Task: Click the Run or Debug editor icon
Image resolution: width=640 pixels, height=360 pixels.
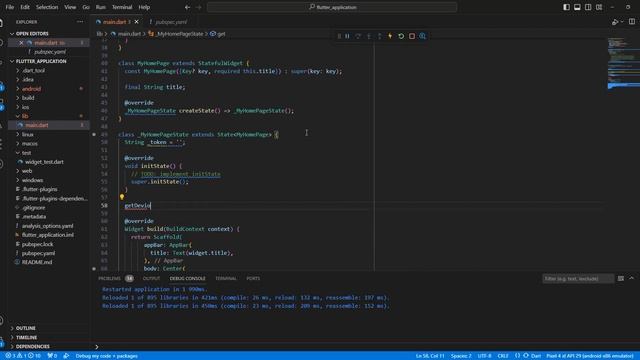Action: coord(615,22)
